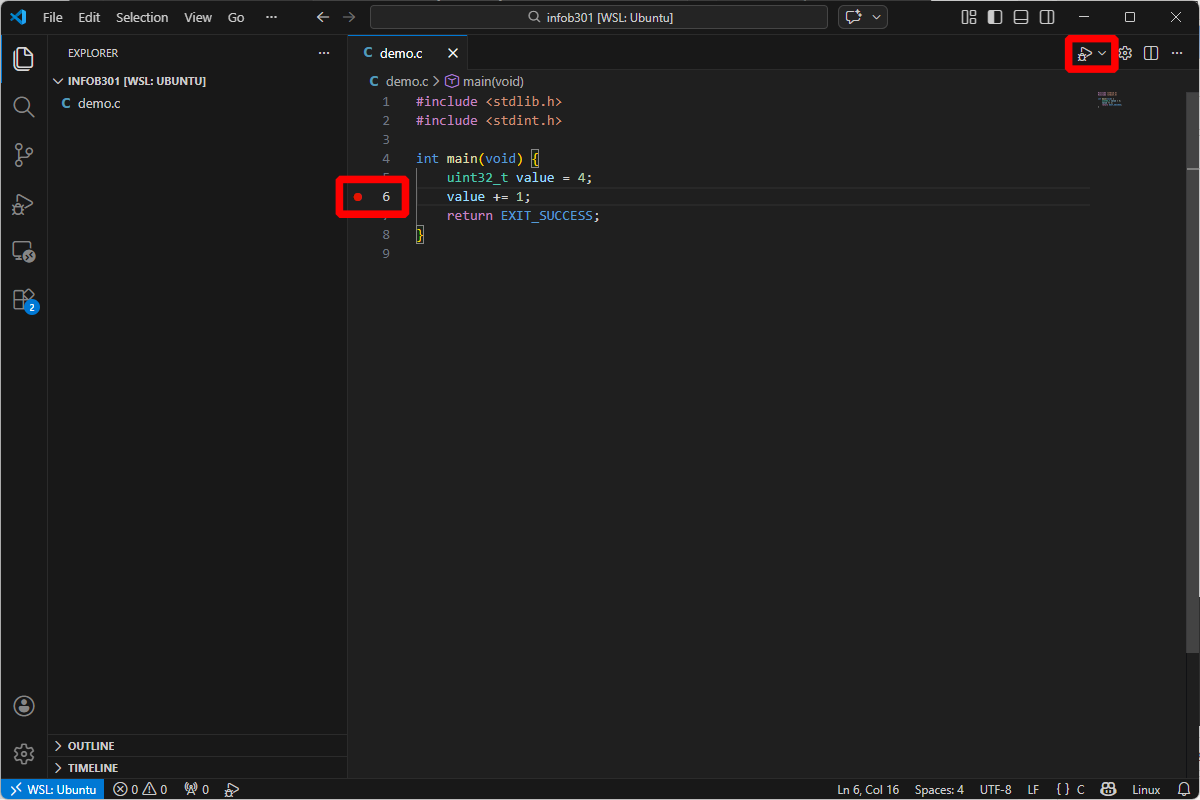Click the Remote Explorer icon
The image size is (1200, 800).
[24, 251]
